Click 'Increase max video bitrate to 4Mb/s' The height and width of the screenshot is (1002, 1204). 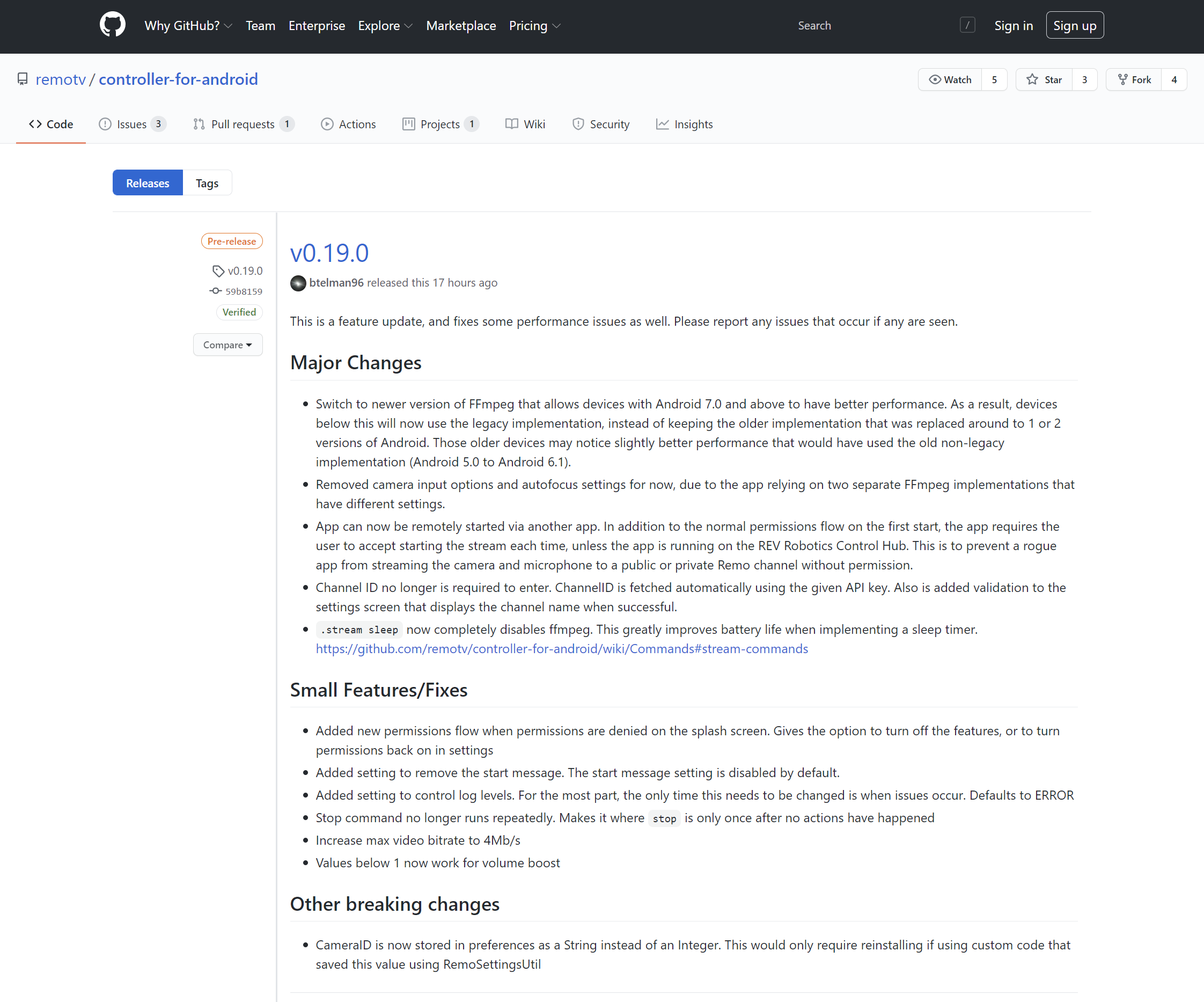(x=418, y=840)
